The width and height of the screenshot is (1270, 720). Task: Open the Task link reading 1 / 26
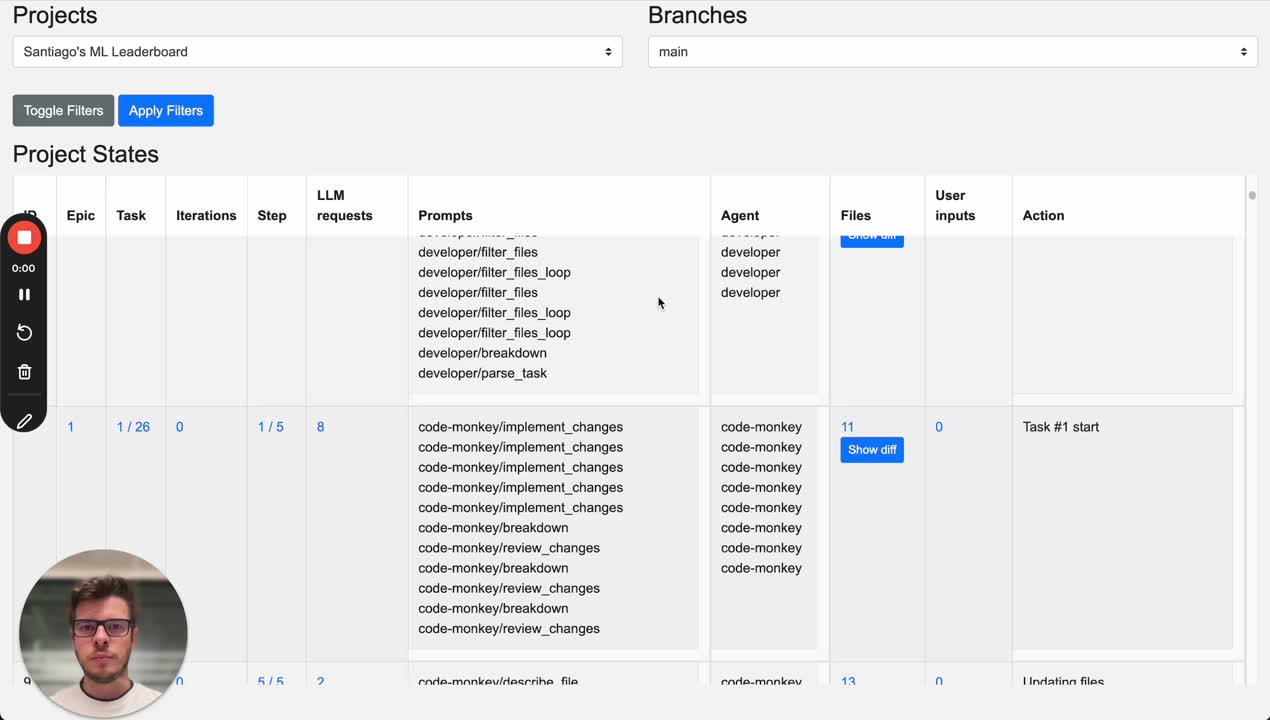133,427
